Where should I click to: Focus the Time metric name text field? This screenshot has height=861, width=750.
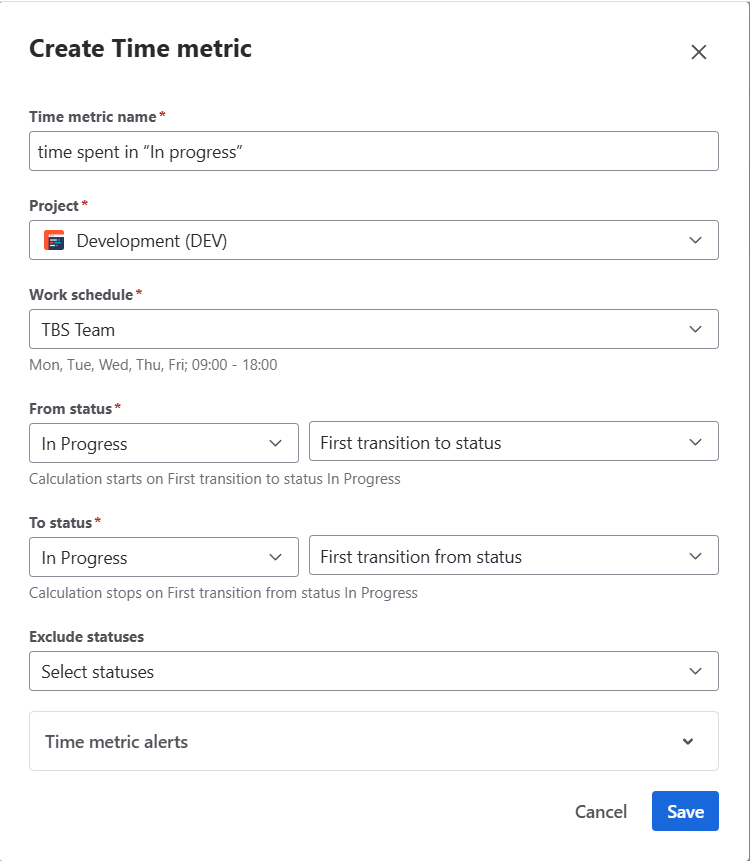pyautogui.click(x=374, y=152)
